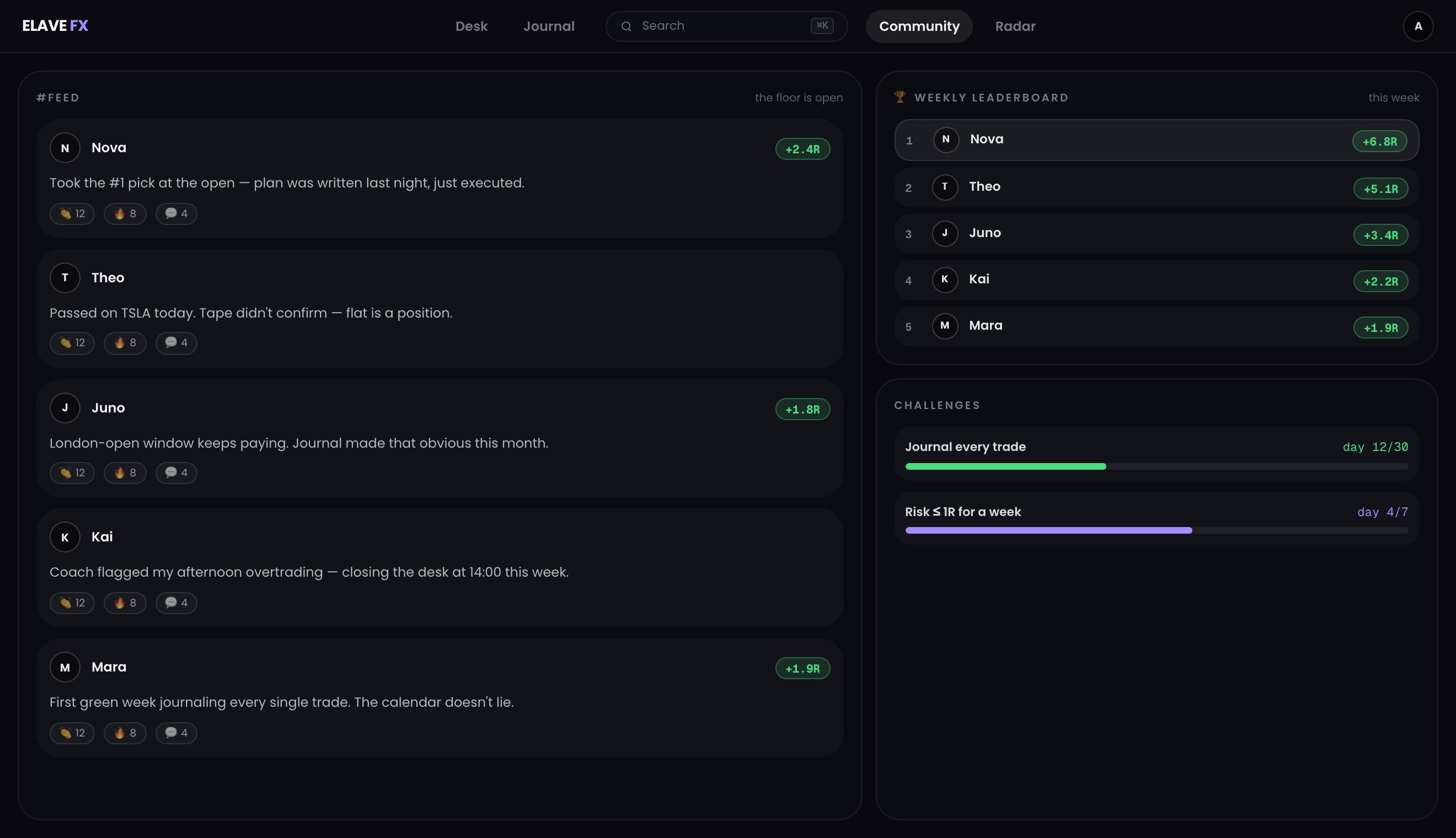The width and height of the screenshot is (1456, 838).
Task: Click the +2.2R score for Kai
Action: (x=1380, y=281)
